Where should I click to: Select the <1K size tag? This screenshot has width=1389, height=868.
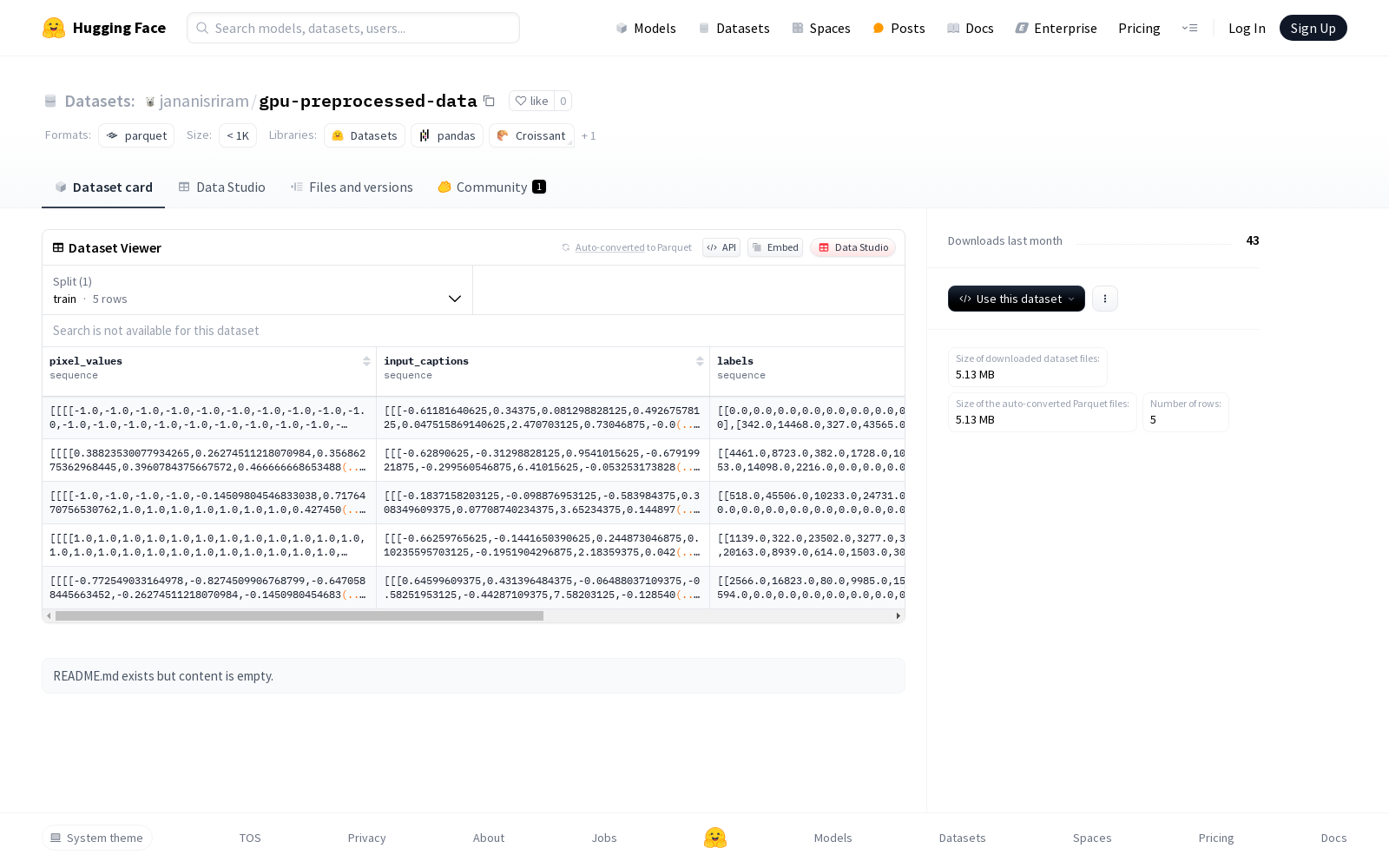coord(238,135)
